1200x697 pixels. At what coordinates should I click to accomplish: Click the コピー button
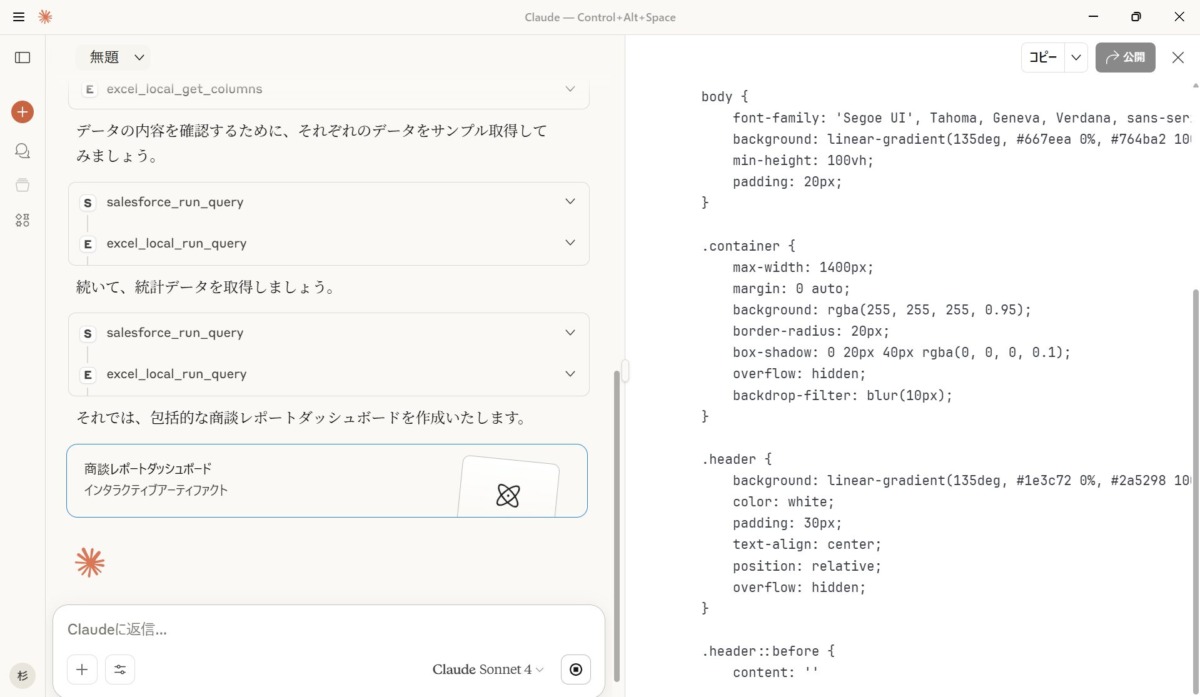point(1043,58)
